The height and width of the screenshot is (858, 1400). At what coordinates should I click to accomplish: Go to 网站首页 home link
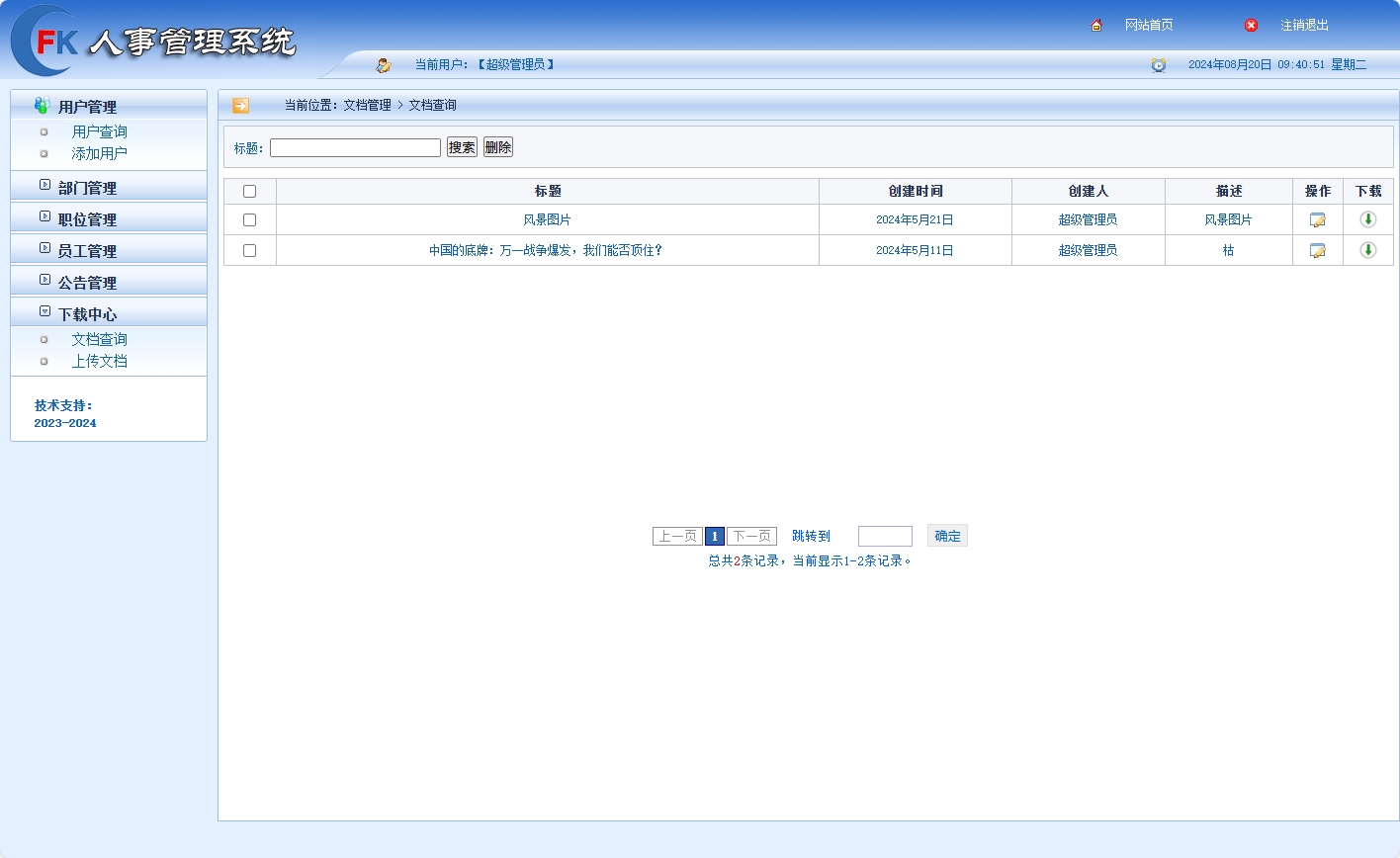coord(1149,25)
